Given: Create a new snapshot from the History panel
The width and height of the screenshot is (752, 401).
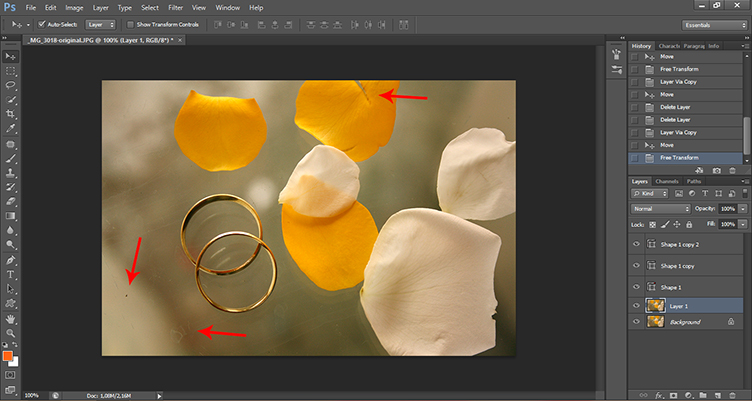Looking at the screenshot, I should pos(716,171).
